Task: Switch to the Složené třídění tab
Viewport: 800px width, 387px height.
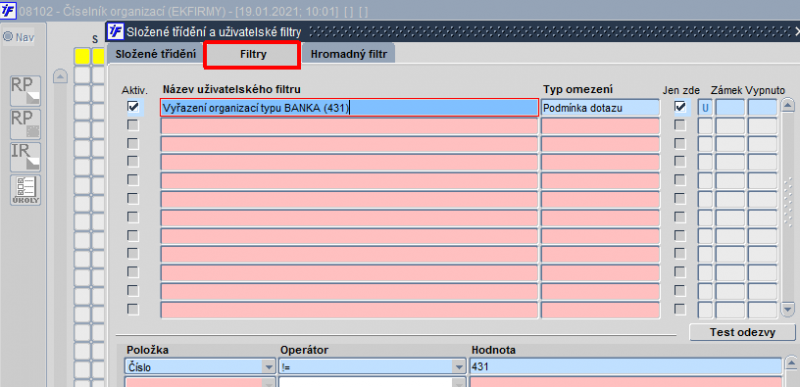Action: (155, 54)
